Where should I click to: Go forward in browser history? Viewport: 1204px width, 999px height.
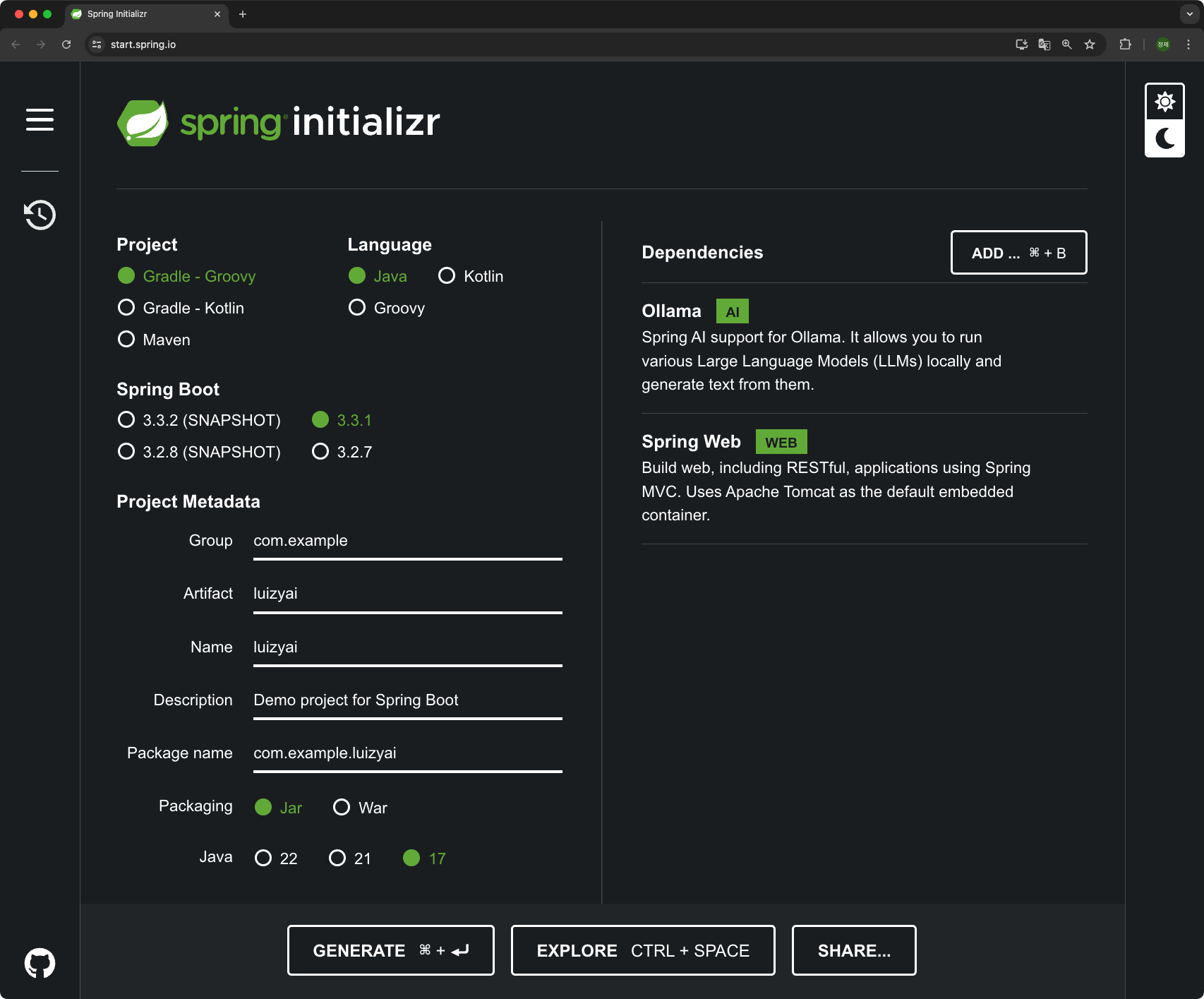pyautogui.click(x=41, y=44)
